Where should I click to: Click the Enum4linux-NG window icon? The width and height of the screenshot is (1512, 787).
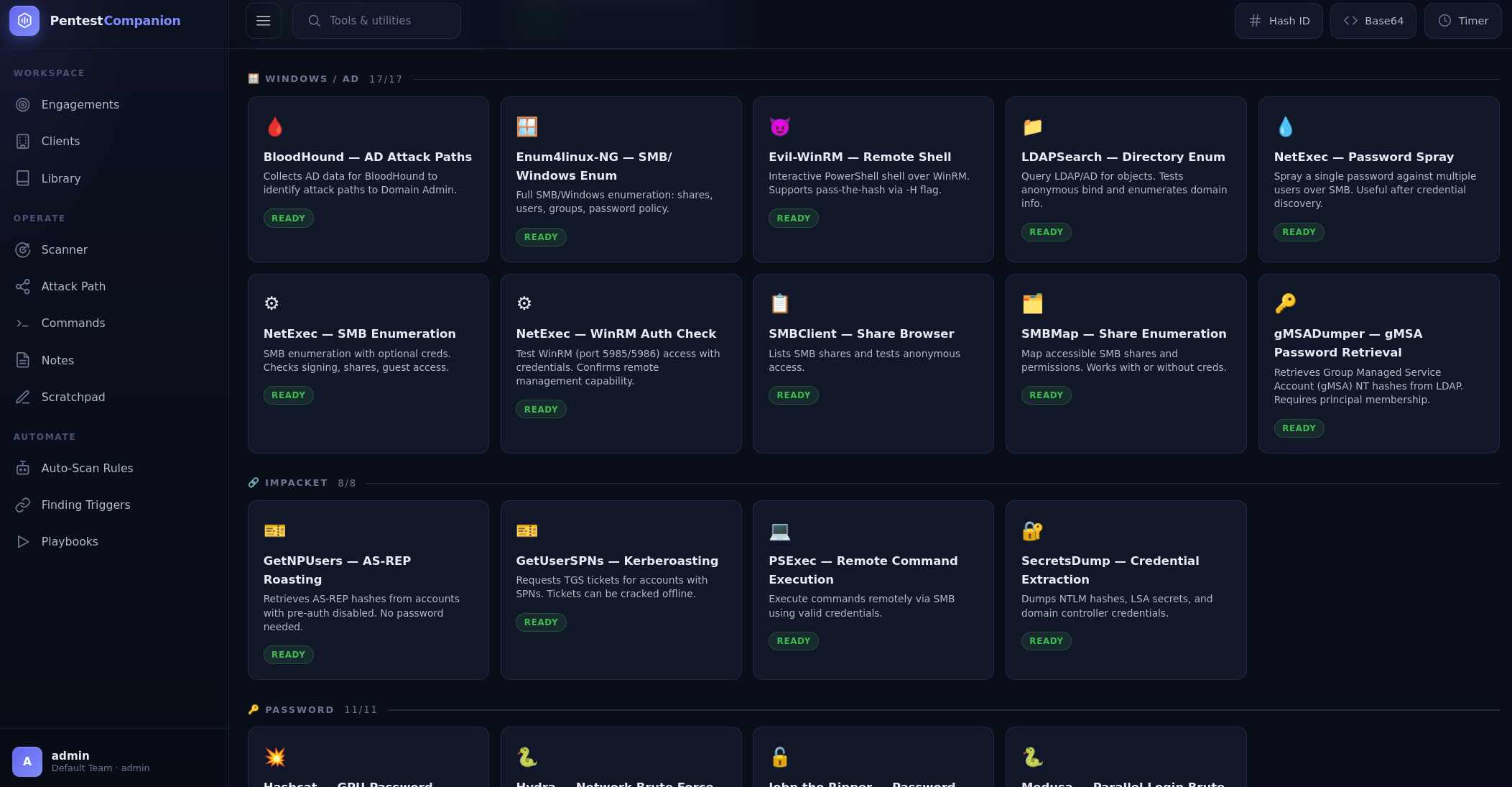pos(527,127)
